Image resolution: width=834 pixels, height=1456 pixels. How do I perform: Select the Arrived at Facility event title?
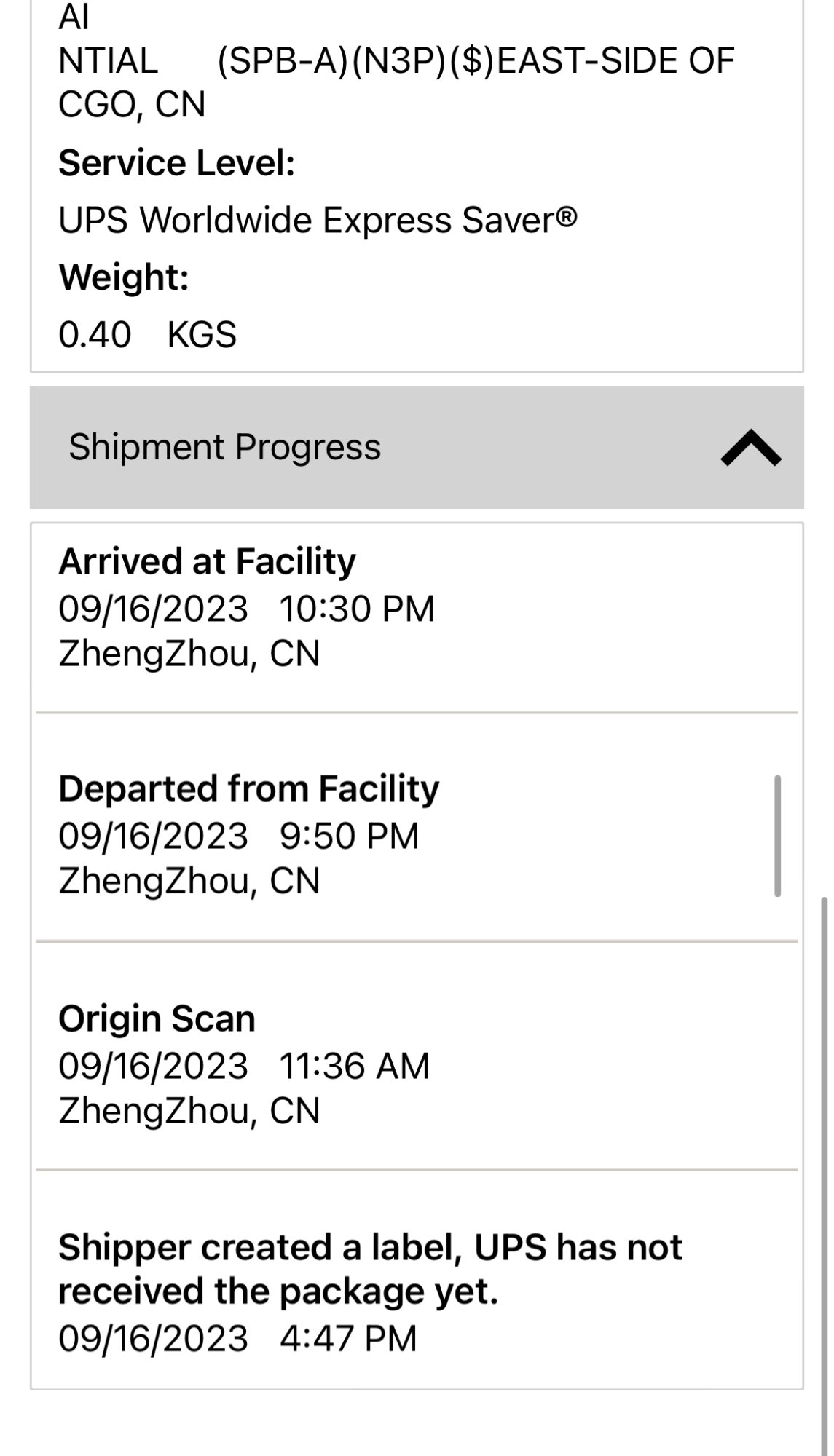click(x=207, y=562)
